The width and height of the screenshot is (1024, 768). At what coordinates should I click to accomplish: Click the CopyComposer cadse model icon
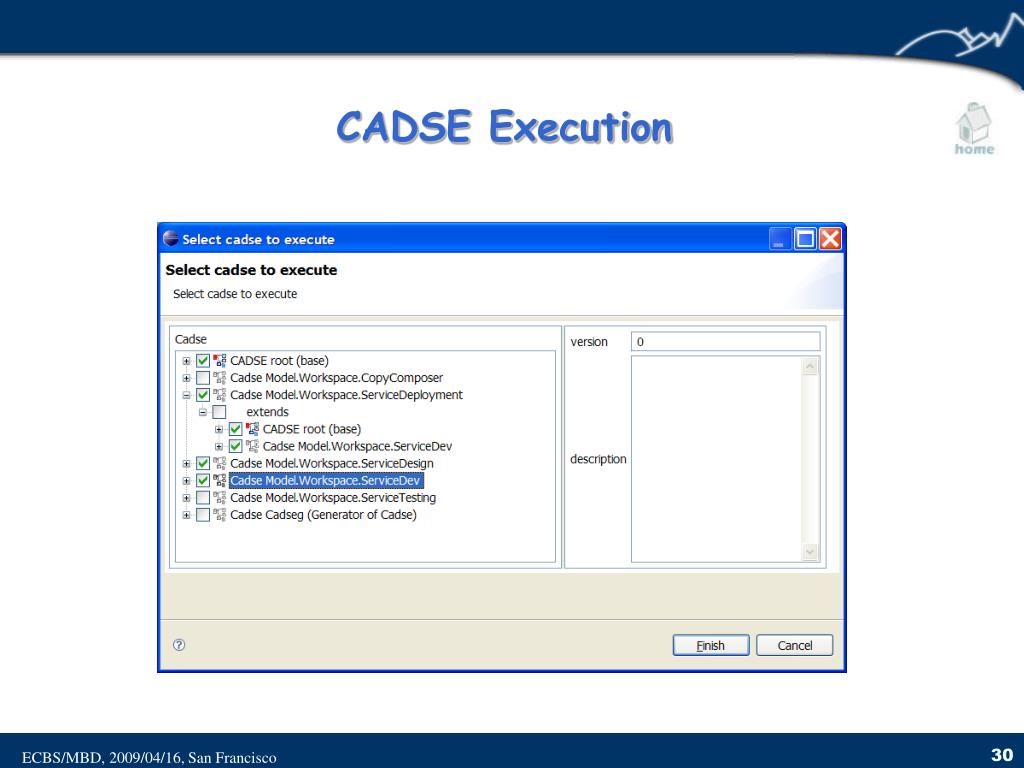(x=219, y=377)
